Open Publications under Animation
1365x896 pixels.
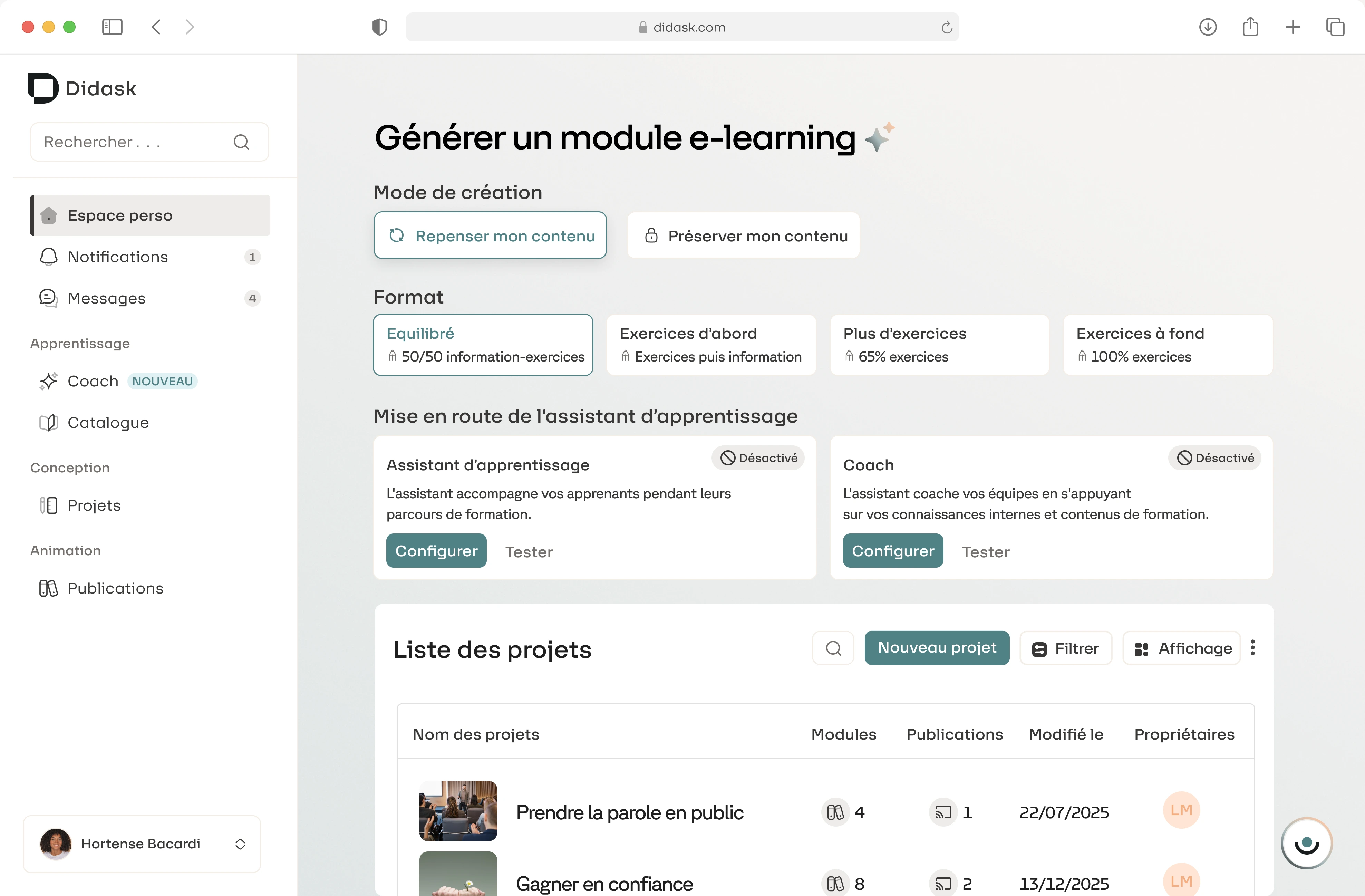point(115,588)
